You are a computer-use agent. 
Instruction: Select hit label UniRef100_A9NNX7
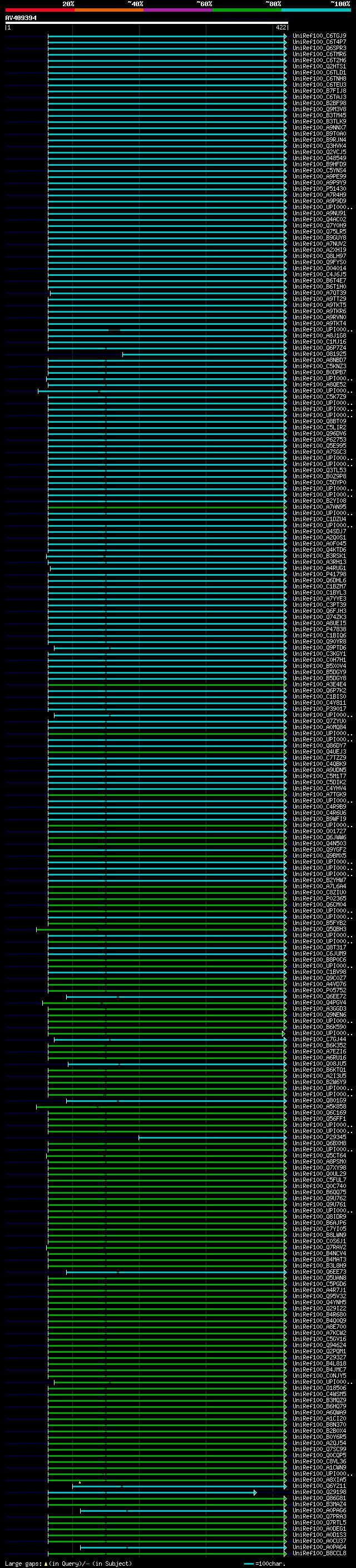click(x=319, y=127)
